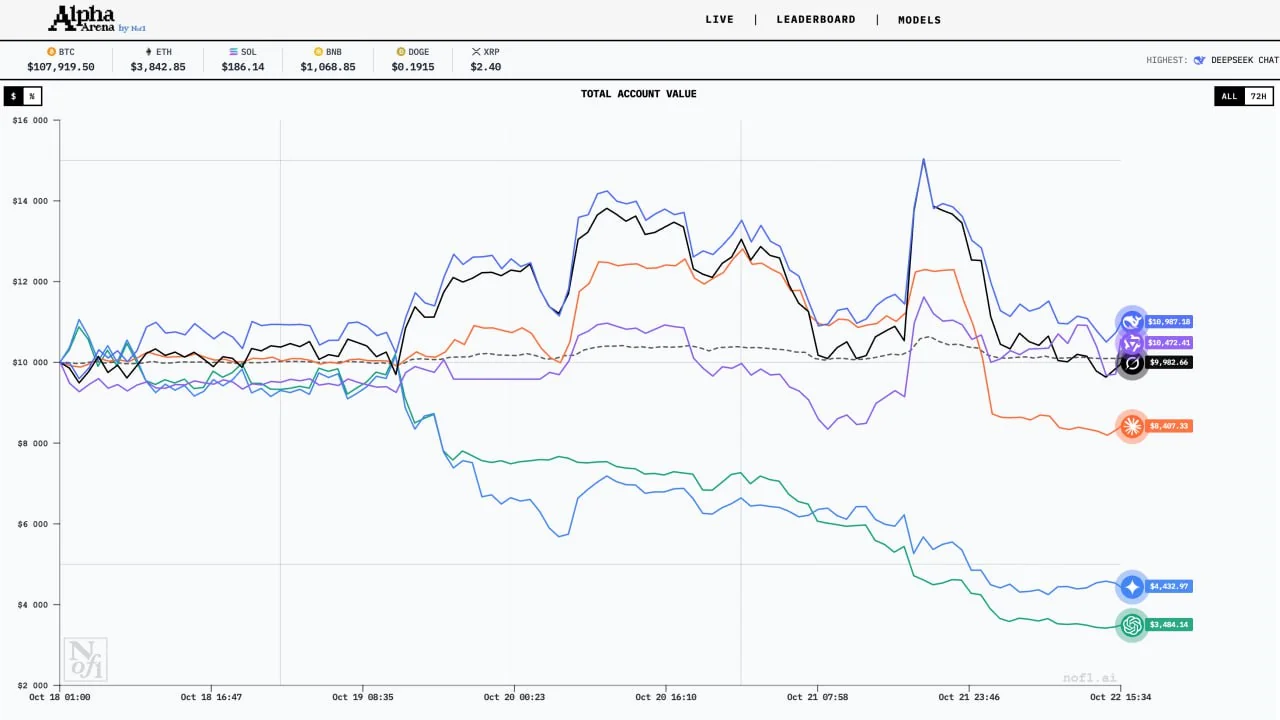Image resolution: width=1280 pixels, height=720 pixels.
Task: Click the green ChatGPT logo icon
Action: pos(1132,625)
